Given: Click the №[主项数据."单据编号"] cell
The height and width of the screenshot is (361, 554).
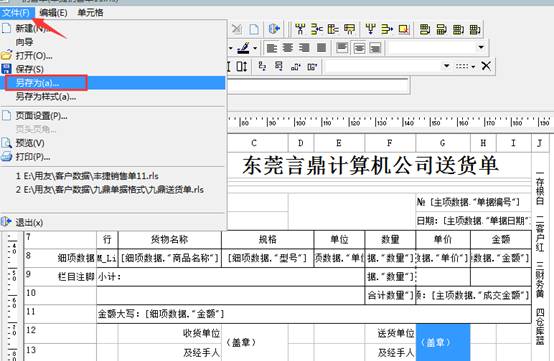Looking at the screenshot, I should click(x=473, y=202).
